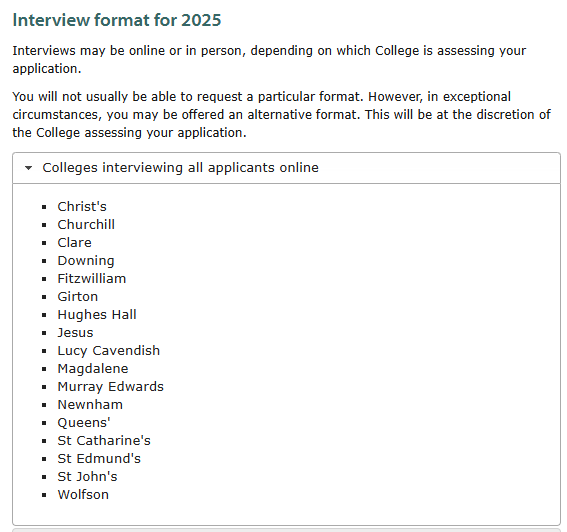Choose Fitzwilliam from the list

pyautogui.click(x=92, y=278)
